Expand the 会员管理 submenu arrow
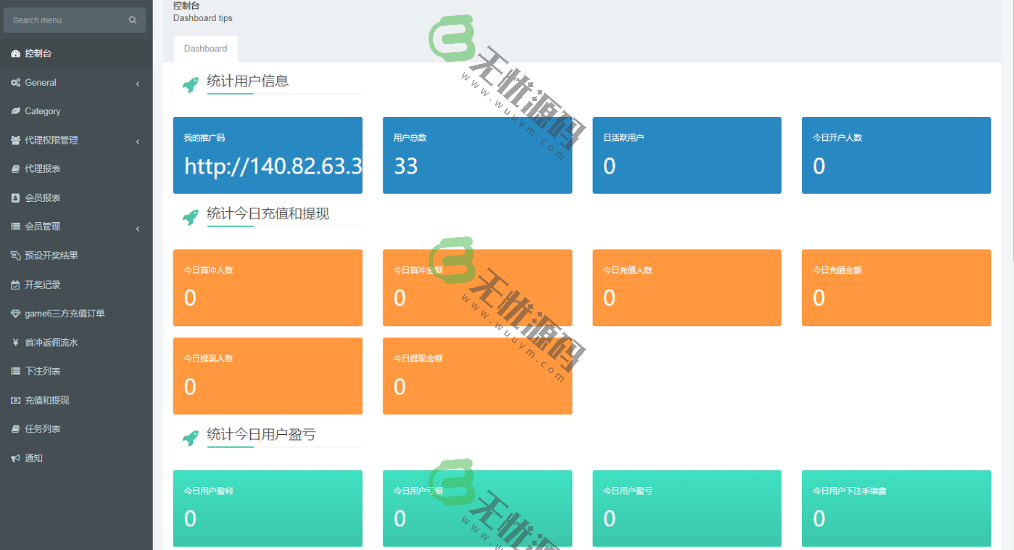Viewport: 1014px width, 550px height. coord(137,228)
